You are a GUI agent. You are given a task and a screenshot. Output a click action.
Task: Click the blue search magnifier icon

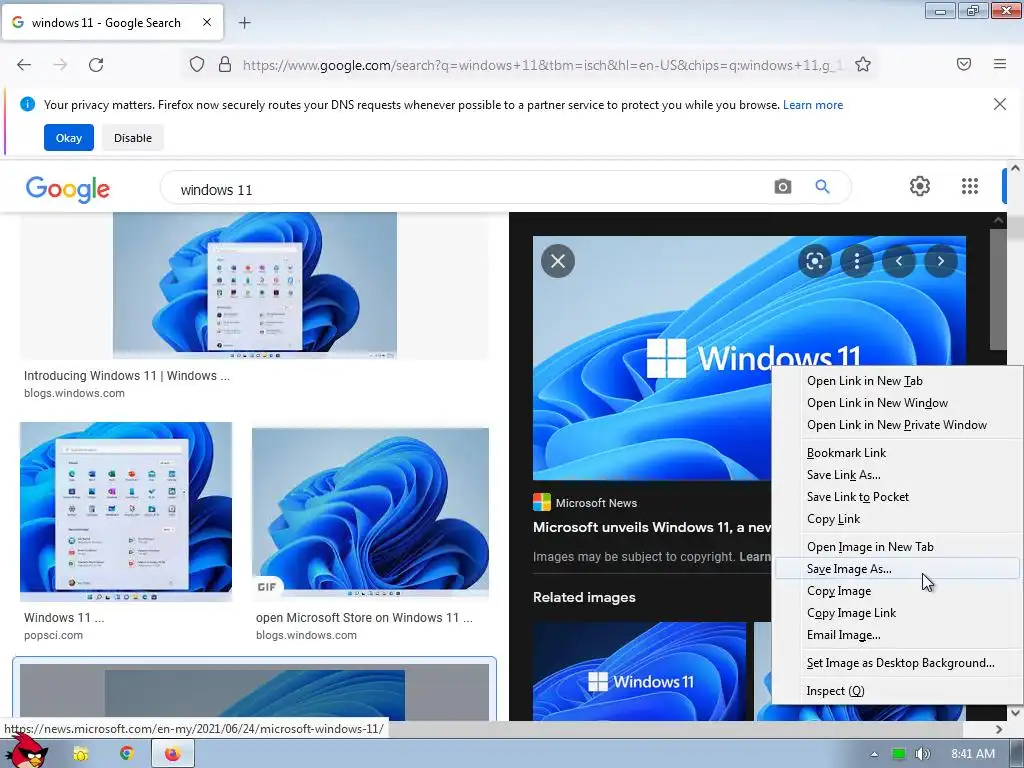(x=822, y=187)
